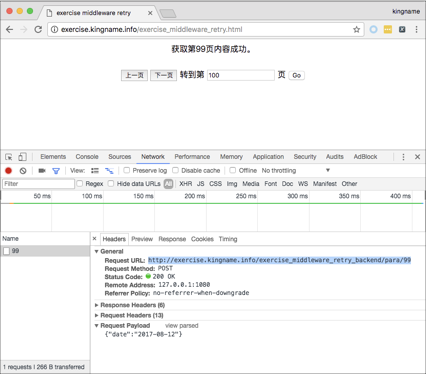Filter requests by Img type
The image size is (426, 374).
(x=232, y=184)
